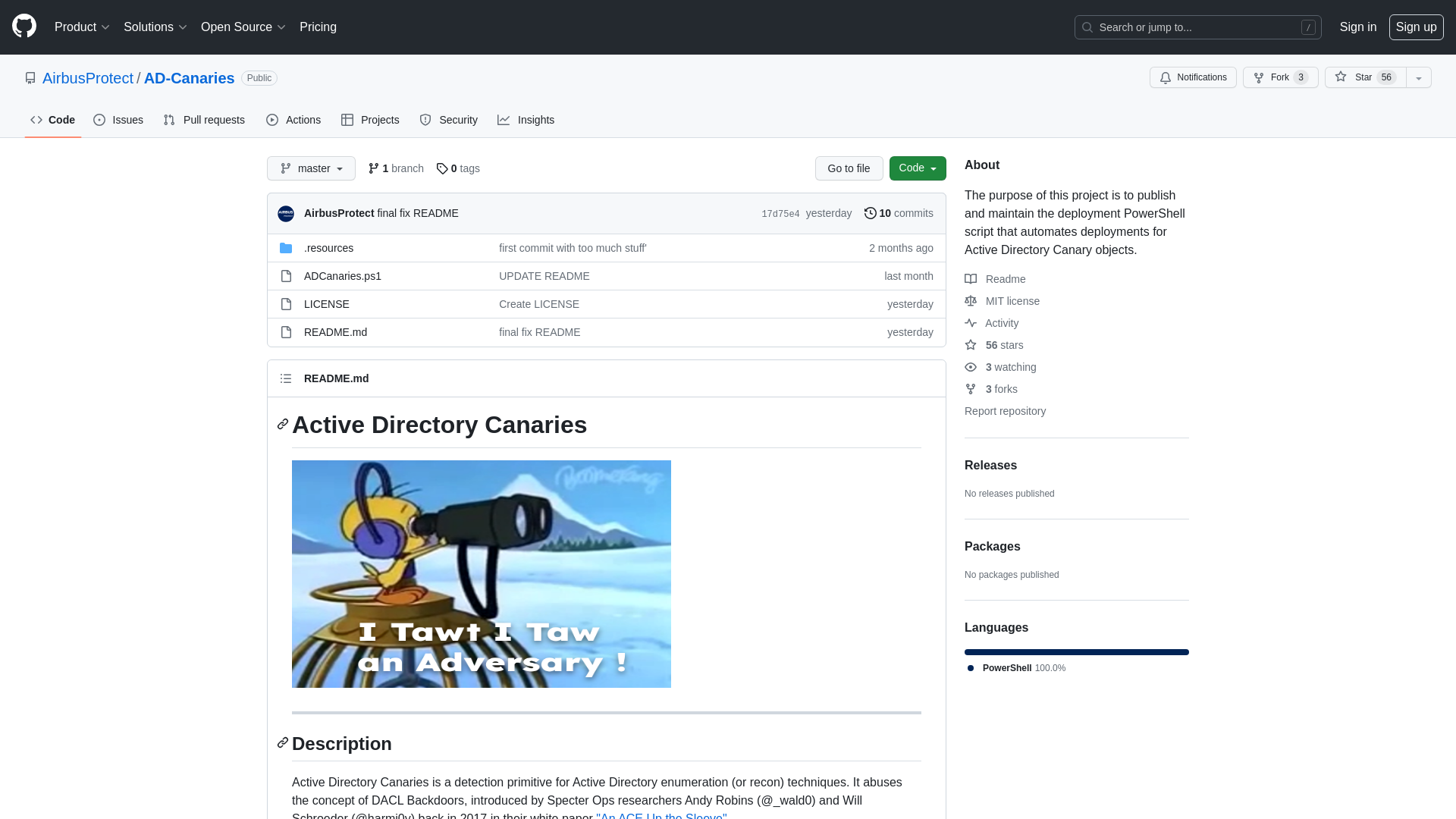Click the Pull requests merge icon

click(169, 120)
